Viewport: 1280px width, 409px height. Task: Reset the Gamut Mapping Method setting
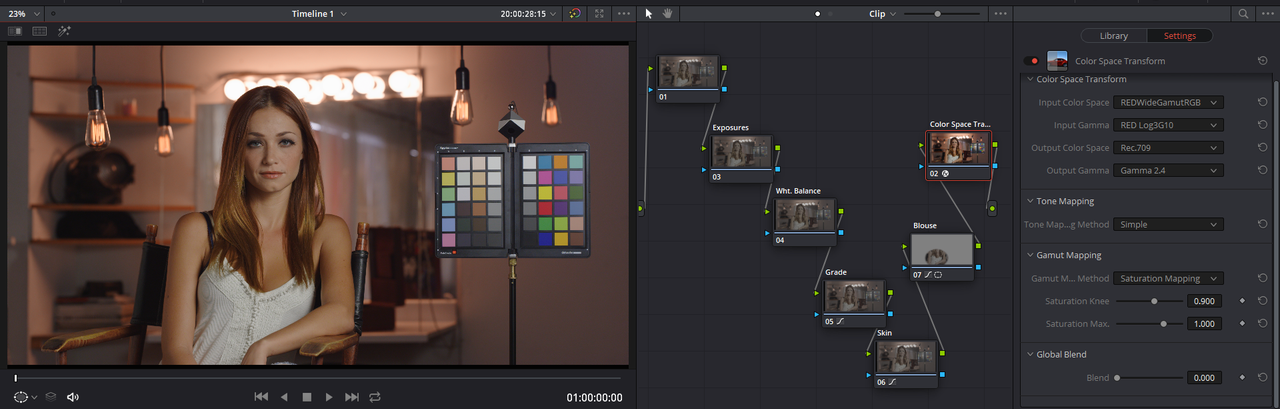click(x=1263, y=278)
